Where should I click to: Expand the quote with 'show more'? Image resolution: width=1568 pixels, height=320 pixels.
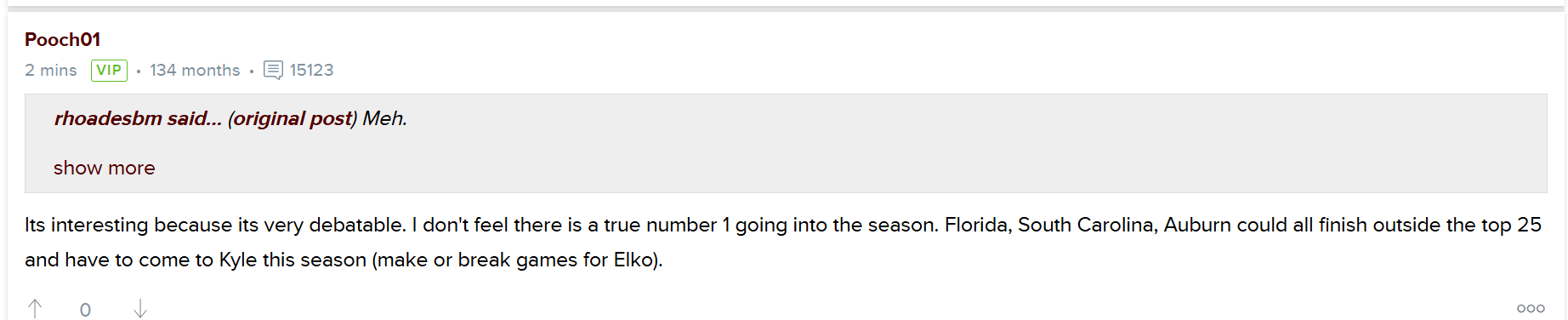click(105, 168)
